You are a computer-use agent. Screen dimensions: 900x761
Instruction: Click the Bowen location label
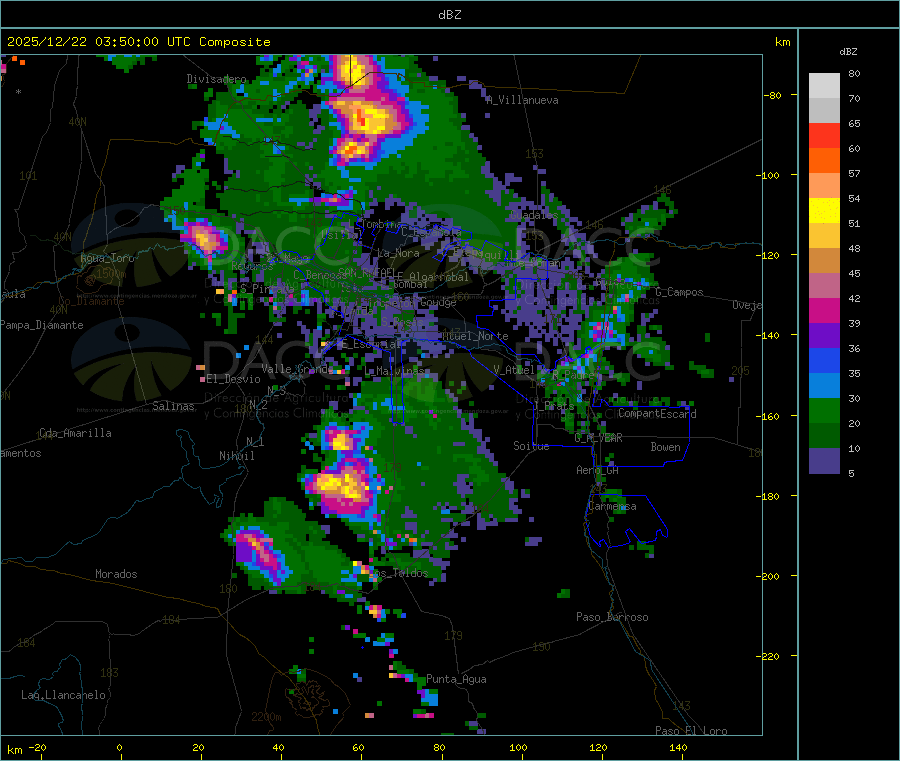tap(665, 447)
